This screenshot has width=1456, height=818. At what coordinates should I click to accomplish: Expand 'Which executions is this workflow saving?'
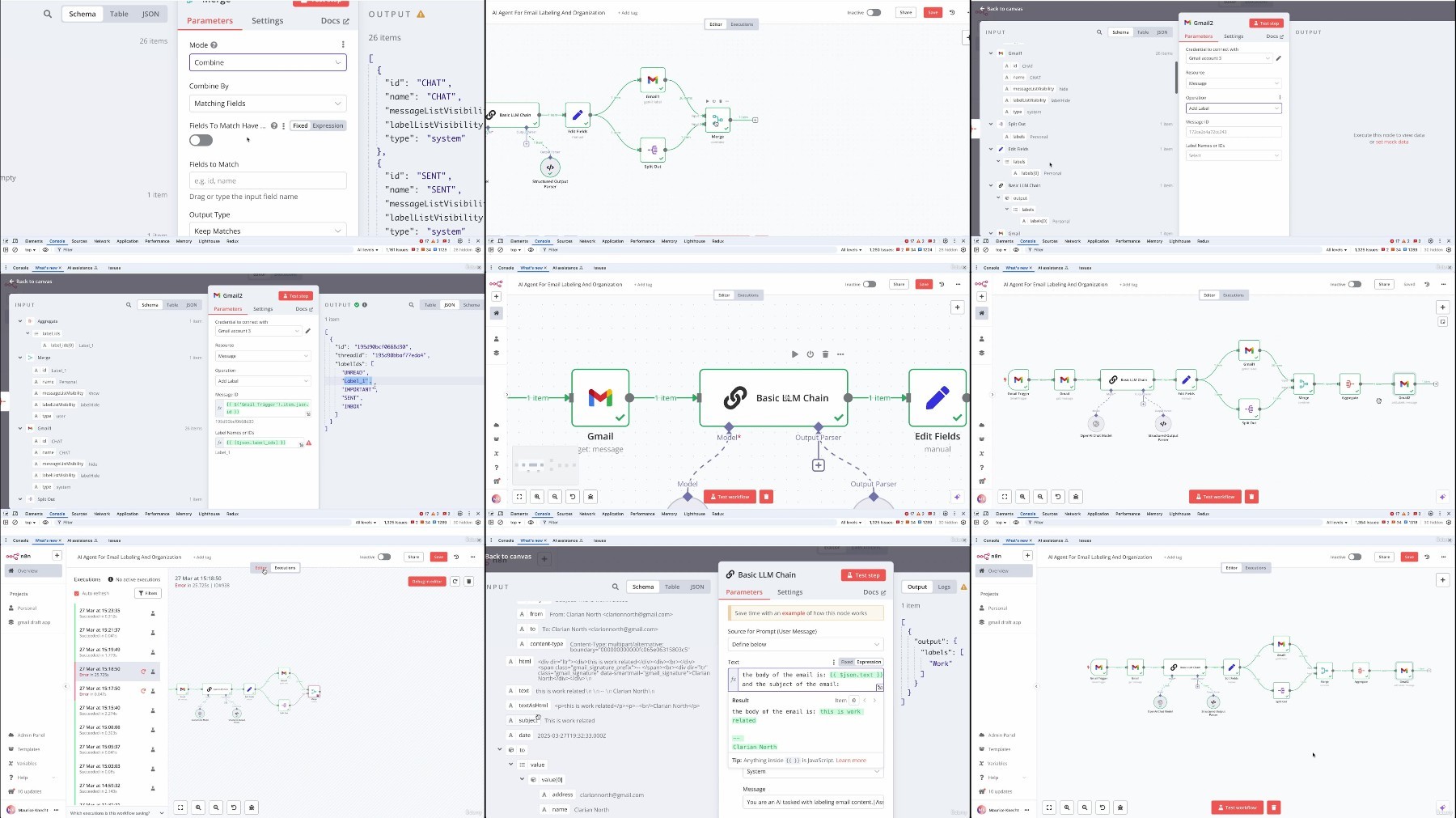(x=116, y=812)
